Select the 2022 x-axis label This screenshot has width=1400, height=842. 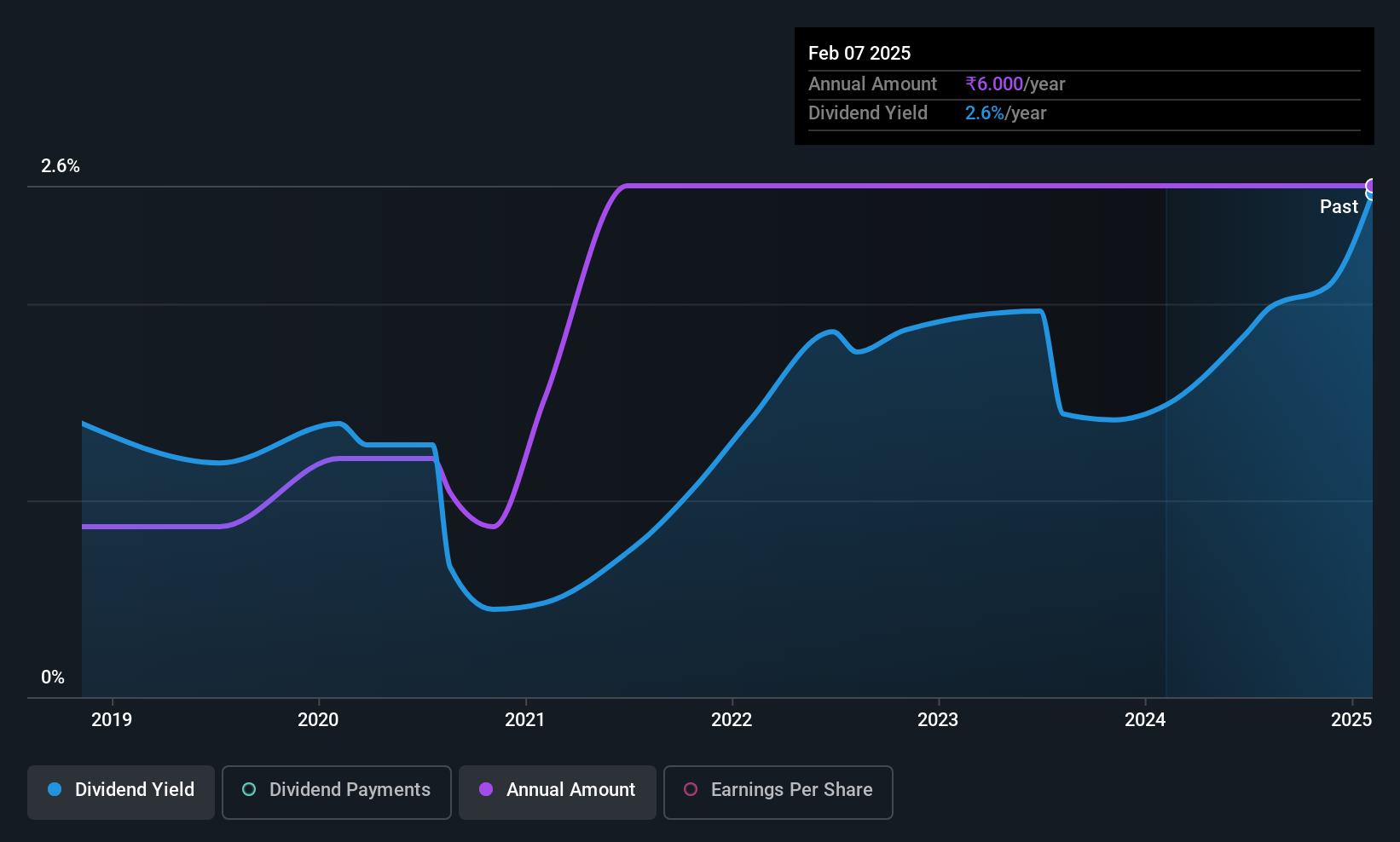pos(732,719)
